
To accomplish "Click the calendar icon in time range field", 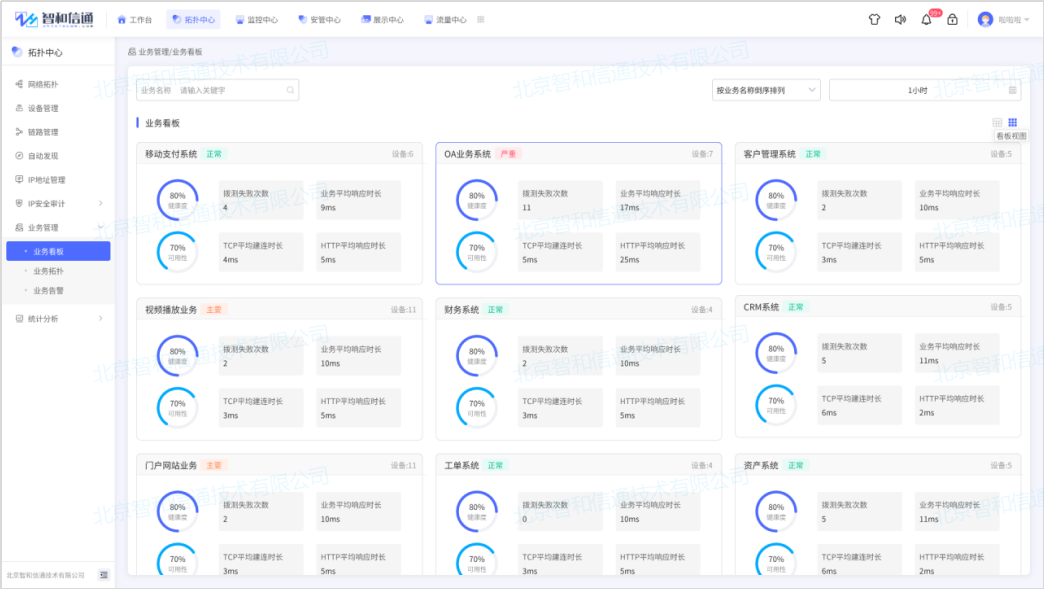I will tap(1012, 90).
